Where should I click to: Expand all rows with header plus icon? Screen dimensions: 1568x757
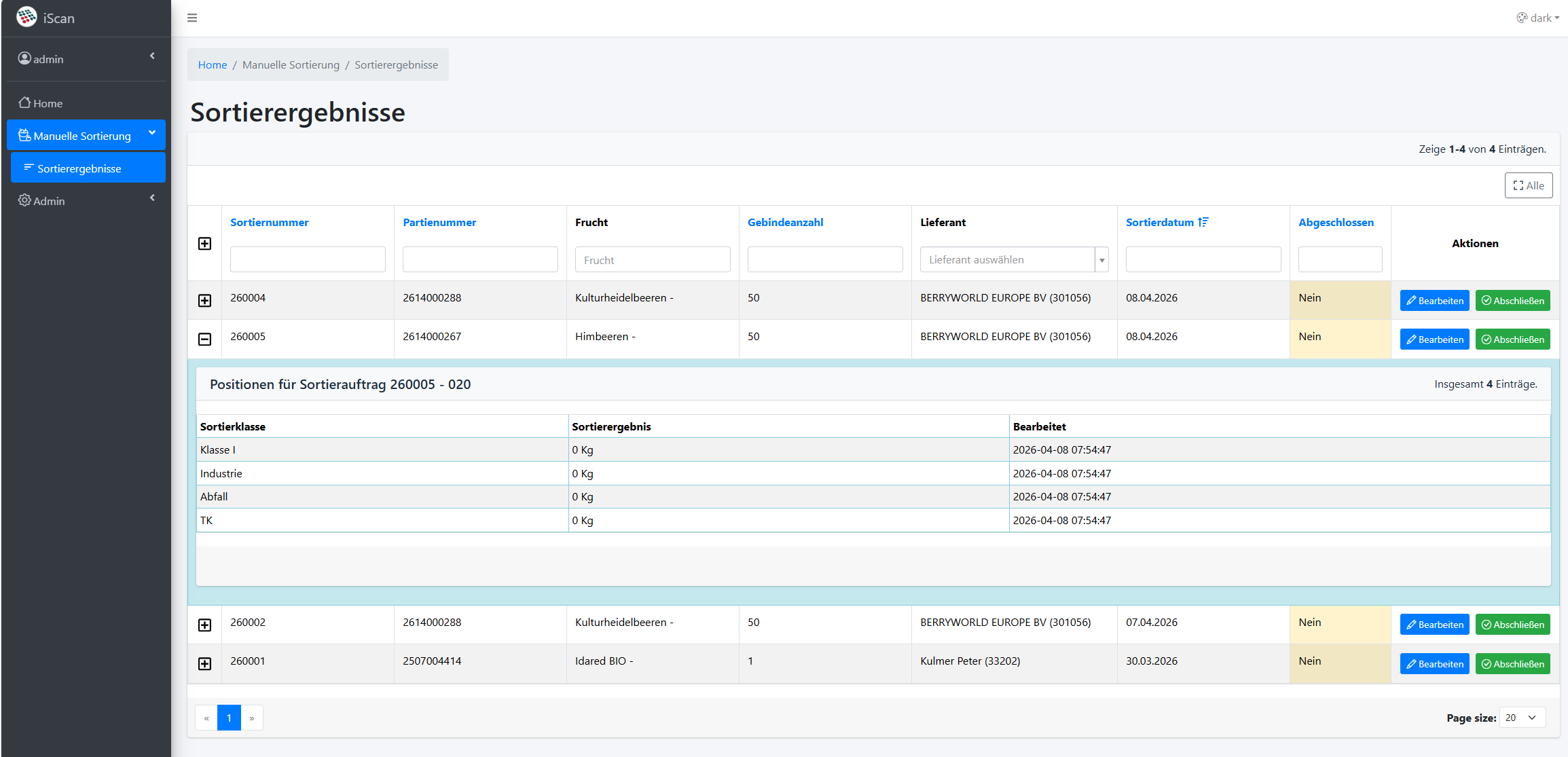click(204, 243)
